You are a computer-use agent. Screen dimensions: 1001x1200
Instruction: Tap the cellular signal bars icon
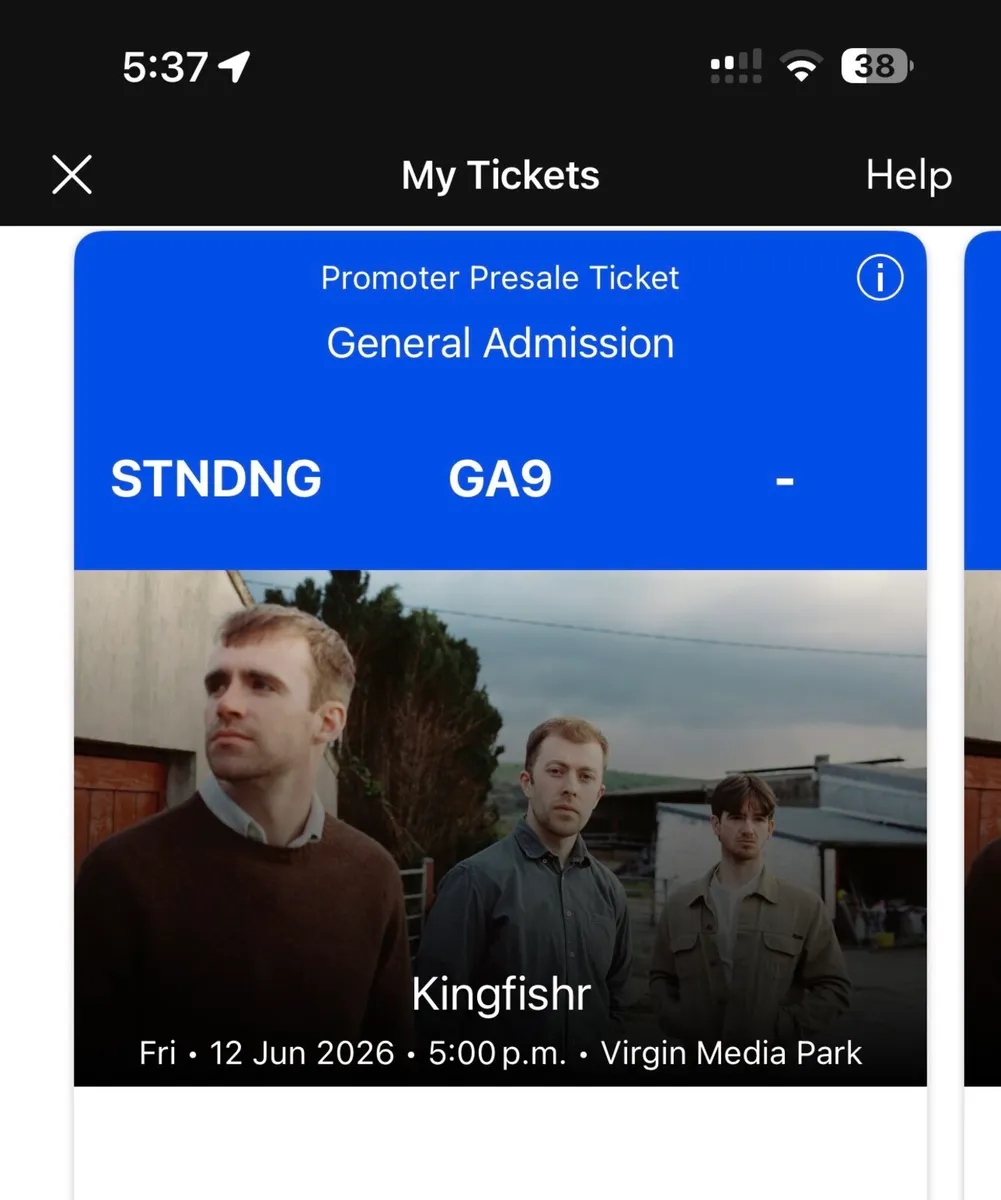[736, 67]
